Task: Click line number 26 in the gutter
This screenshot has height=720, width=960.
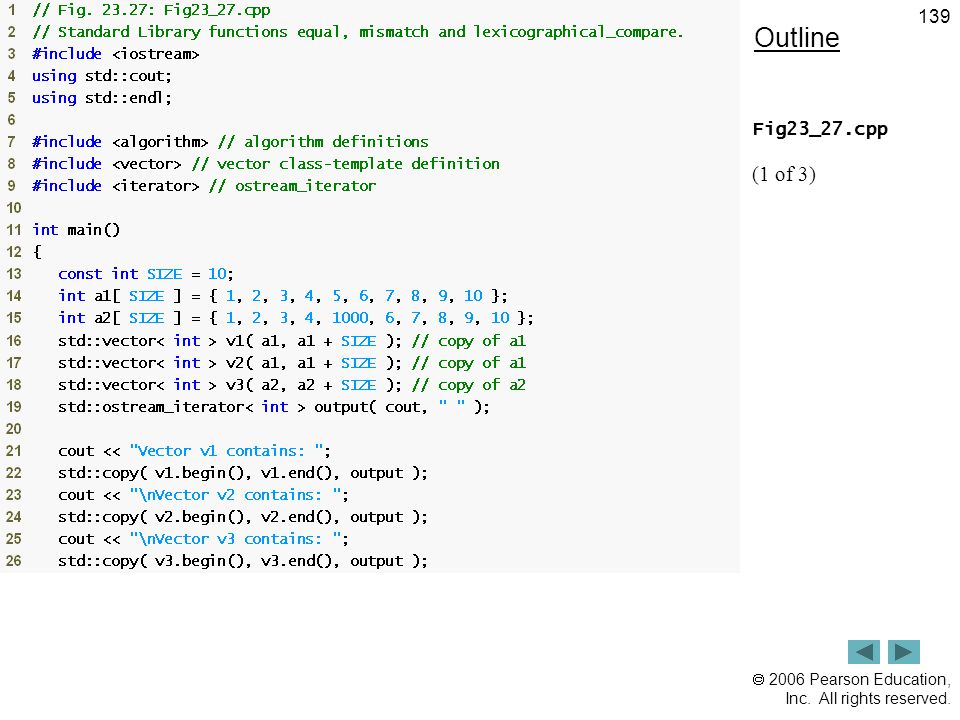Action: click(13, 561)
